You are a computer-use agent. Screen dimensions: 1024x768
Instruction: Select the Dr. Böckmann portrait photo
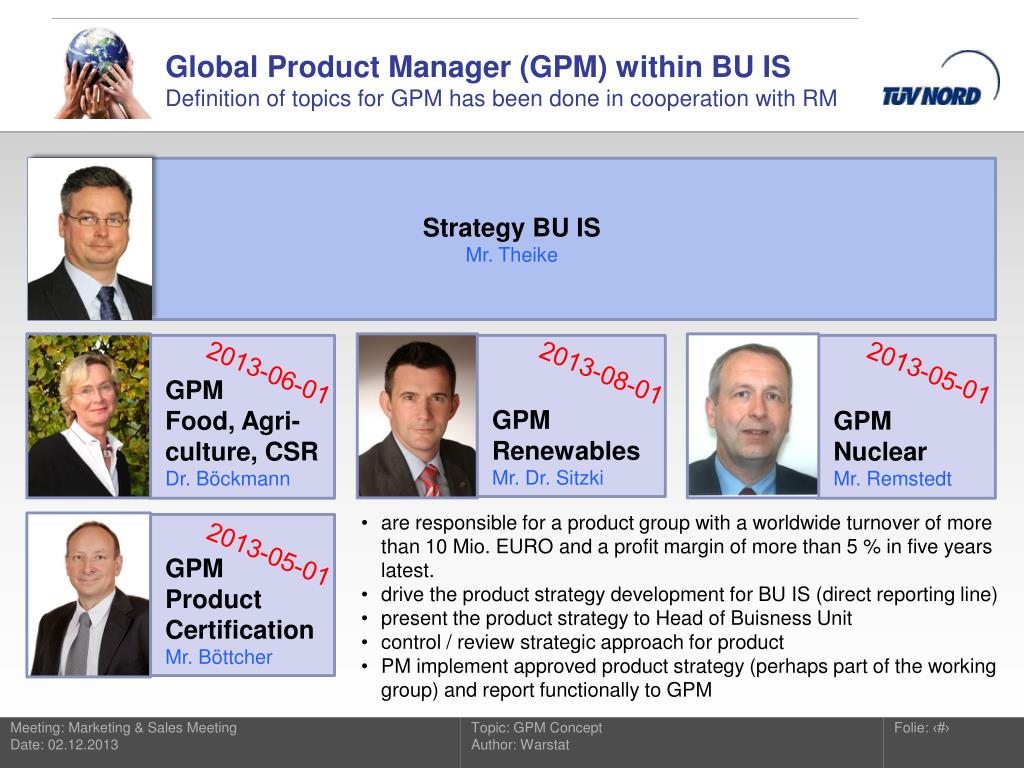(89, 416)
